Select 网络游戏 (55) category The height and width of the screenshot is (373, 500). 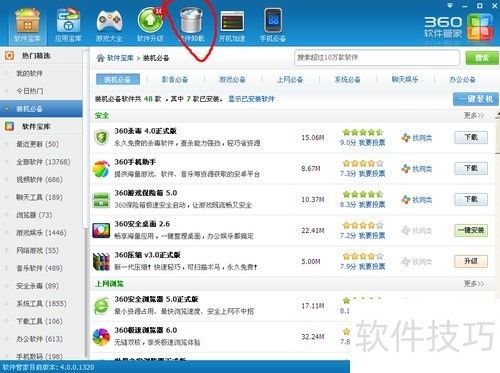tap(41, 250)
